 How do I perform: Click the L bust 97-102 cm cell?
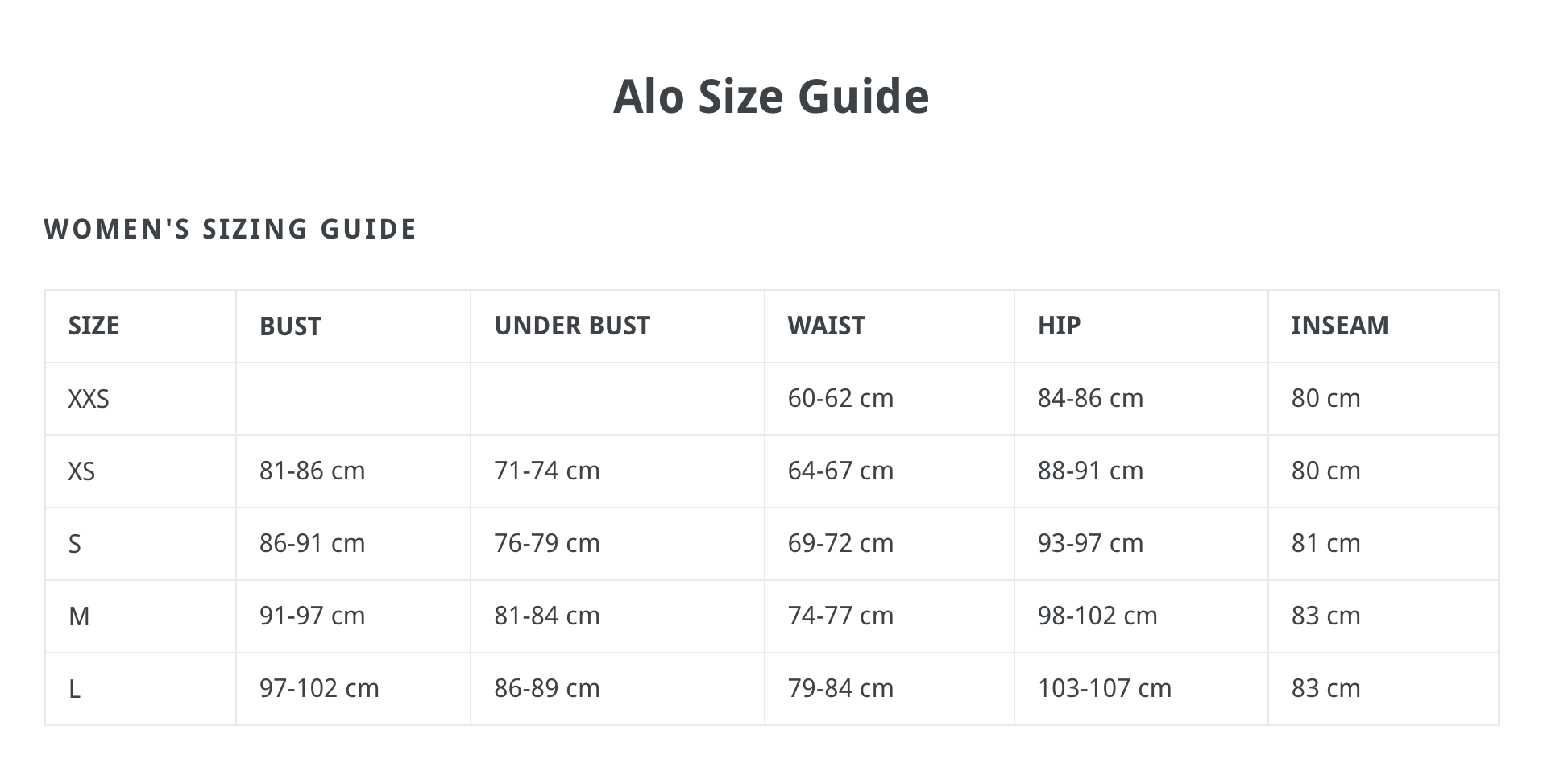(319, 688)
